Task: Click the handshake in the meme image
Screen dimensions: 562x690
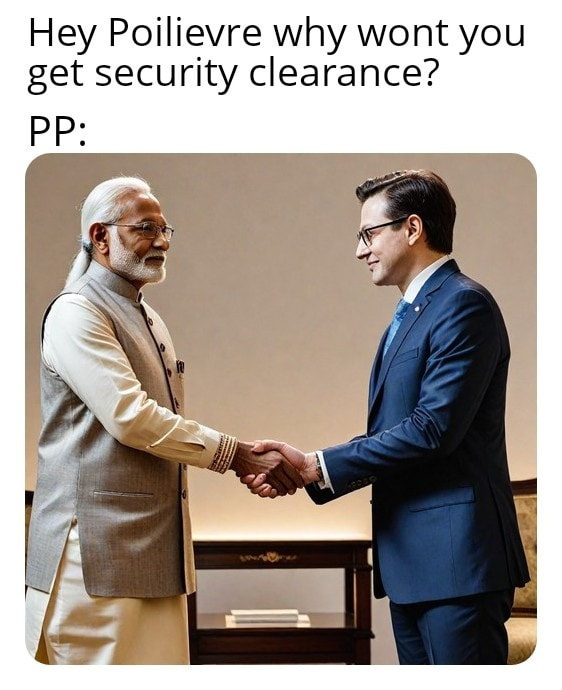Action: [x=272, y=467]
